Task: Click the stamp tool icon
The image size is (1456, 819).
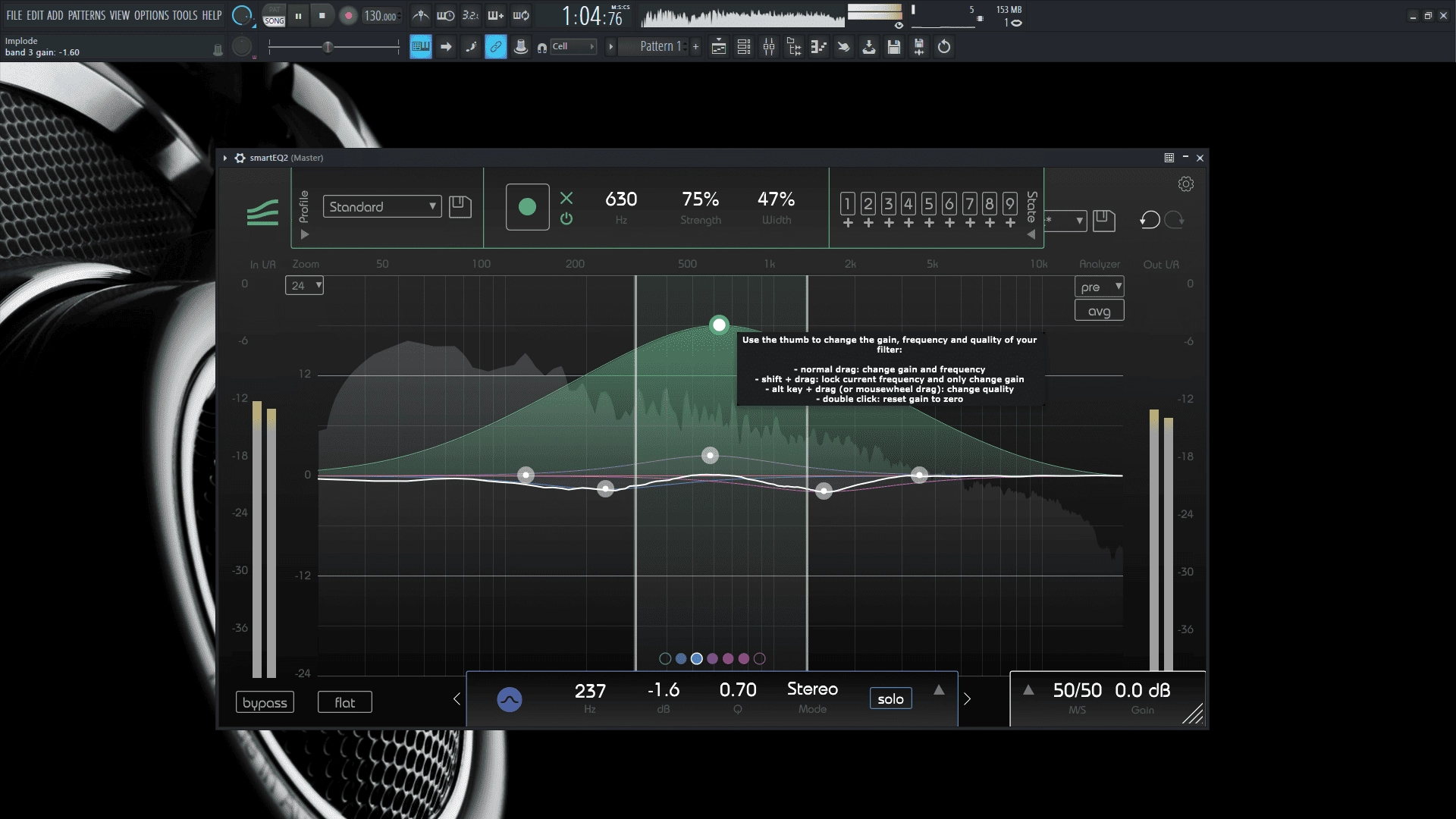Action: click(x=521, y=47)
